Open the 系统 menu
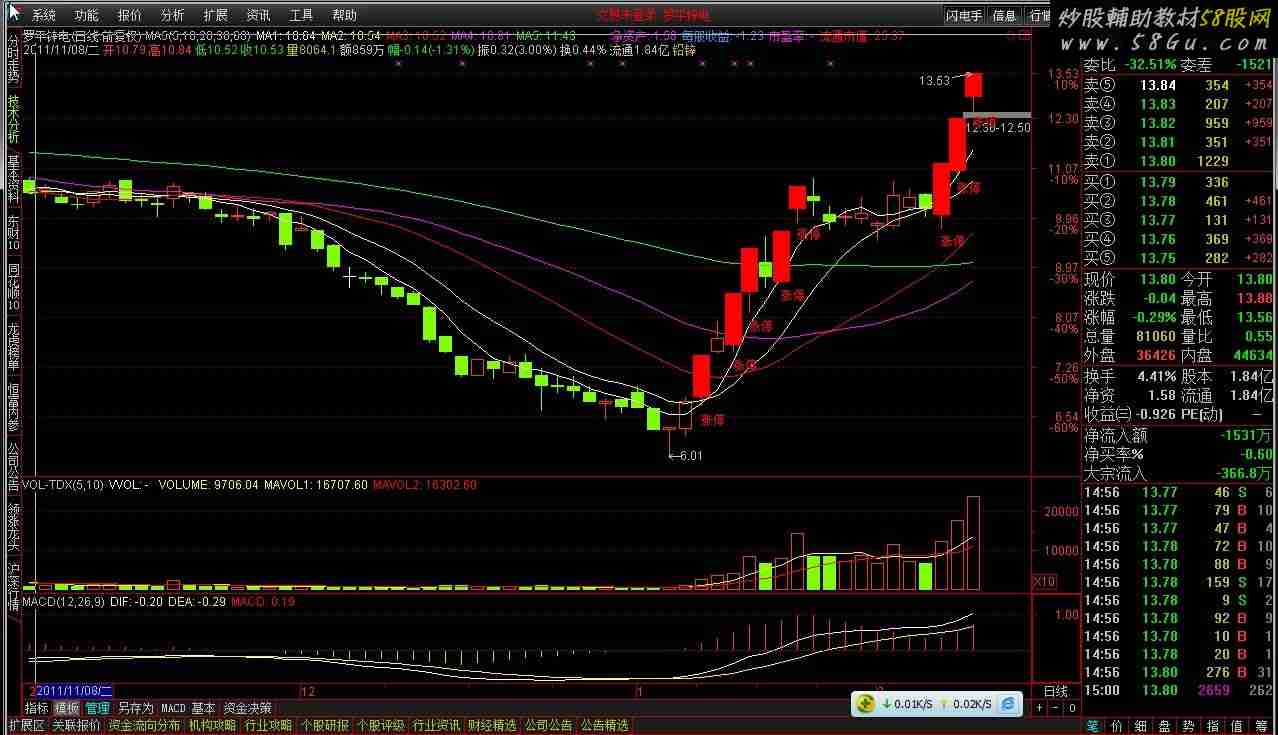The width and height of the screenshot is (1278, 735). 43,15
